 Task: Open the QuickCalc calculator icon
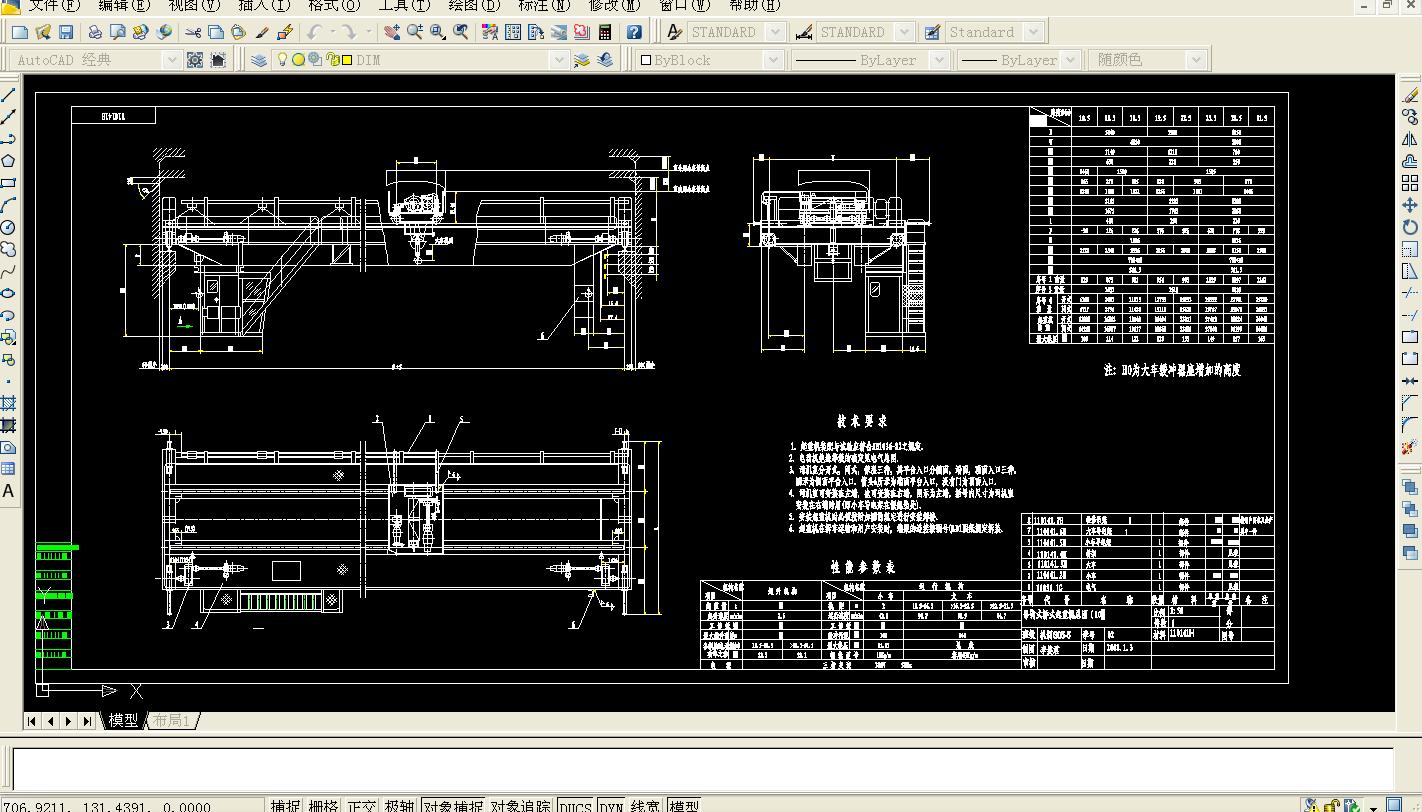coord(605,32)
